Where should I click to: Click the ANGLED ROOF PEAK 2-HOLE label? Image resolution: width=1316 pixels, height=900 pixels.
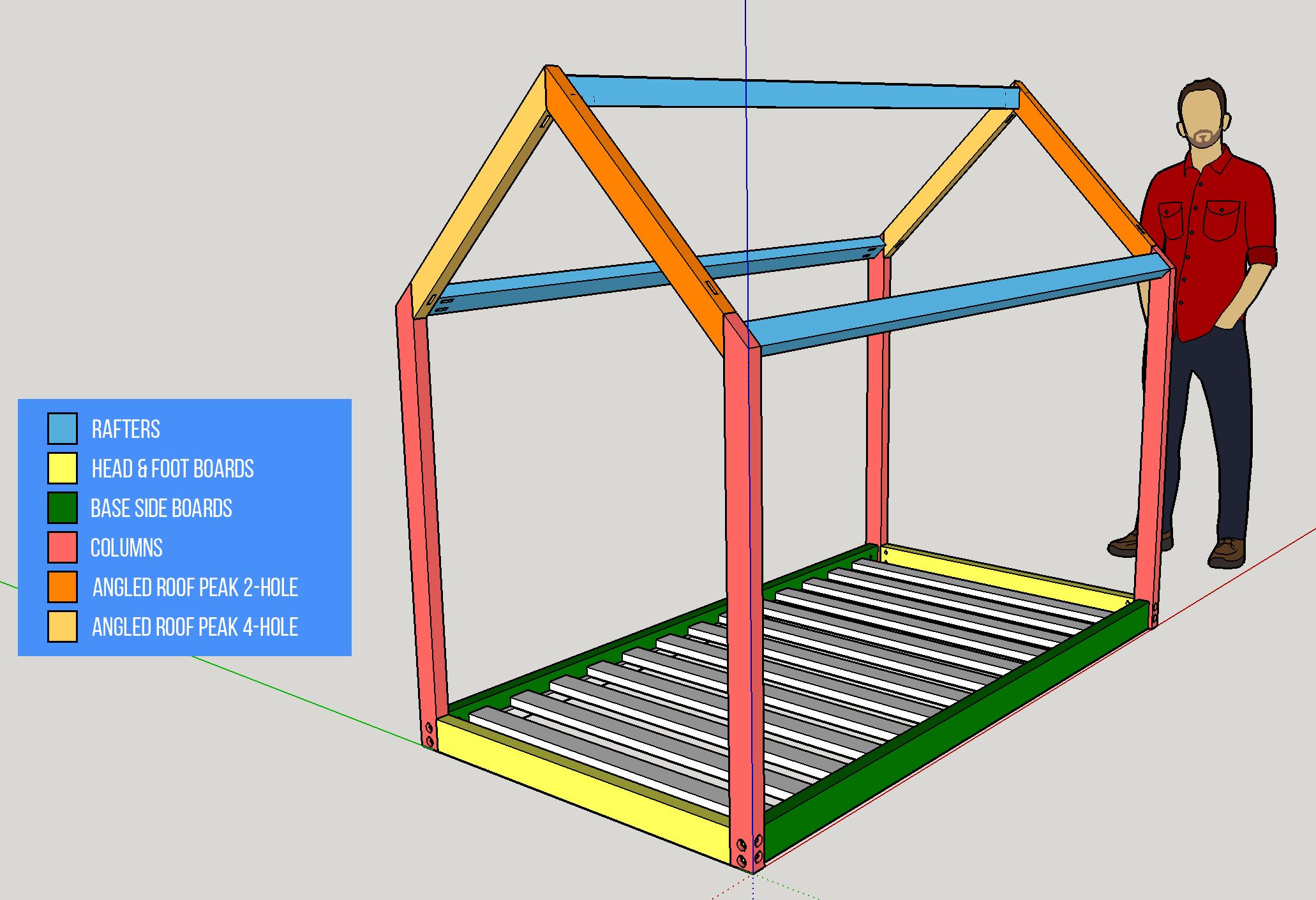point(195,588)
